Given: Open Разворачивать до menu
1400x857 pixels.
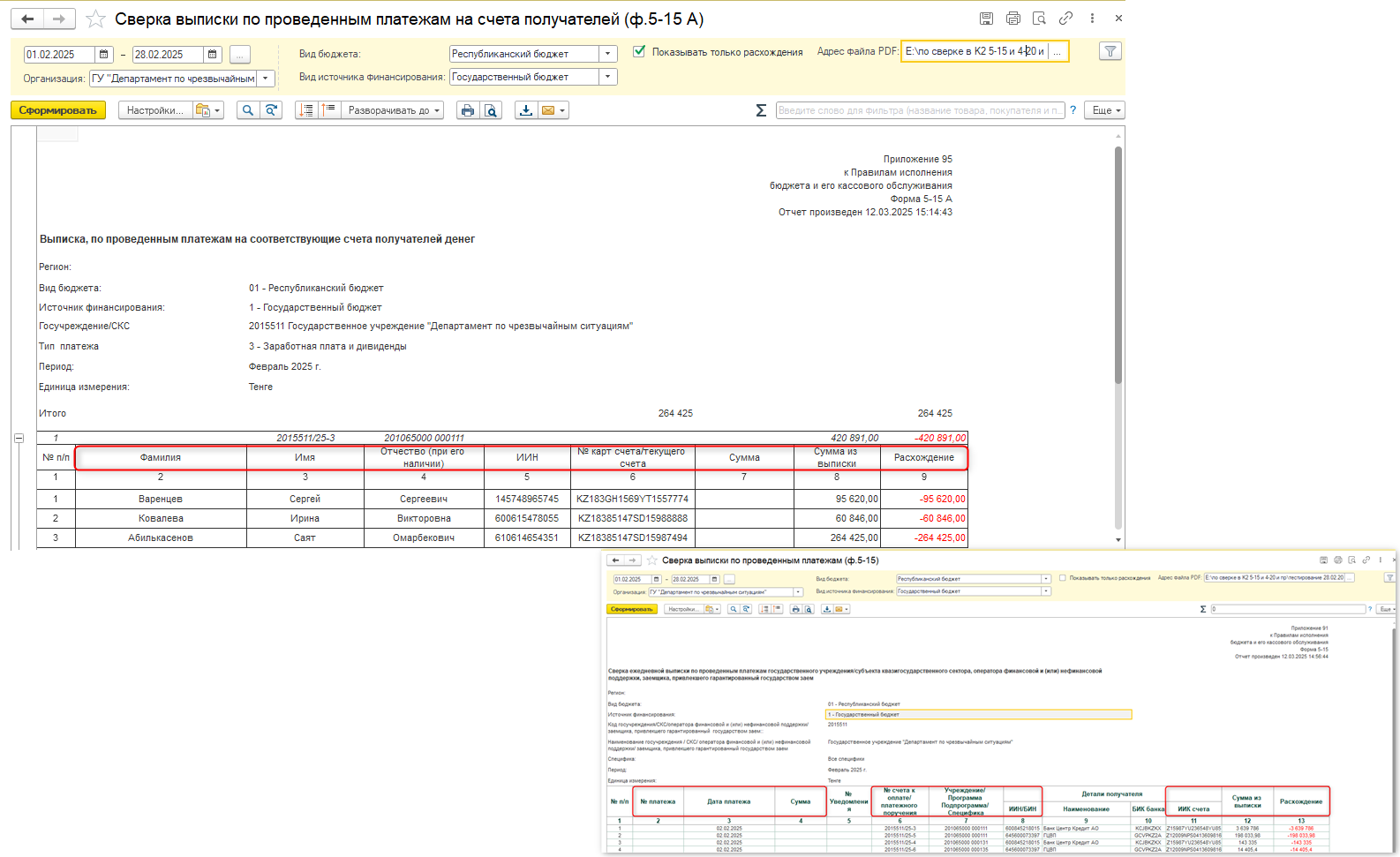Looking at the screenshot, I should [394, 110].
